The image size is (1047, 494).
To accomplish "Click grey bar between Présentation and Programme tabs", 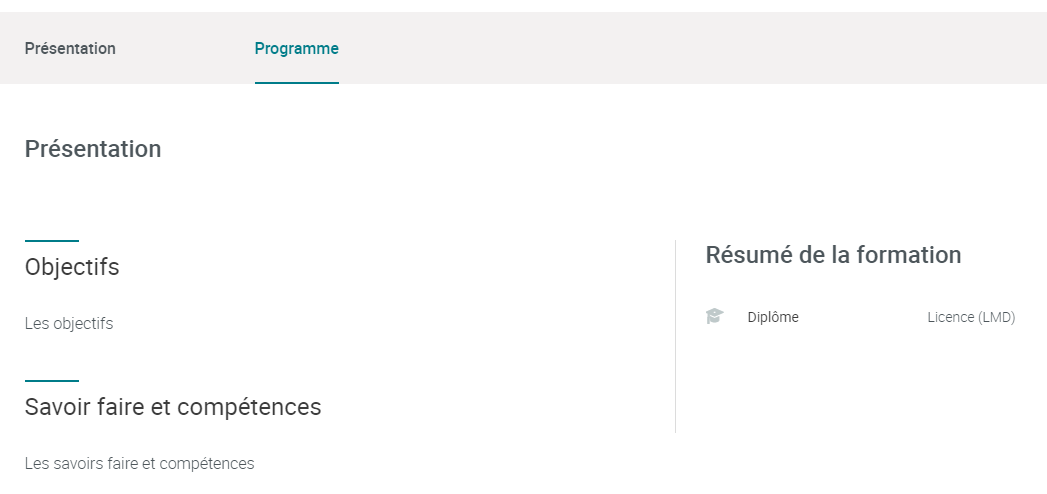I will tap(185, 48).
